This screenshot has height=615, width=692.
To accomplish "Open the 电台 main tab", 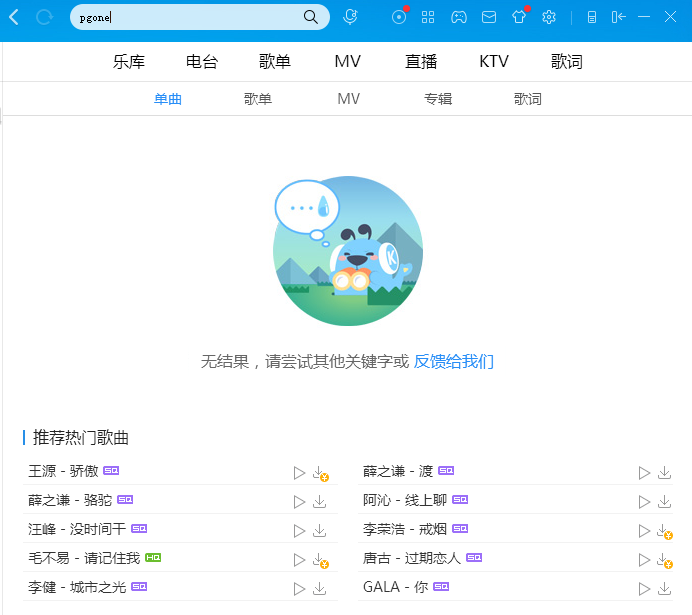I will click(202, 61).
